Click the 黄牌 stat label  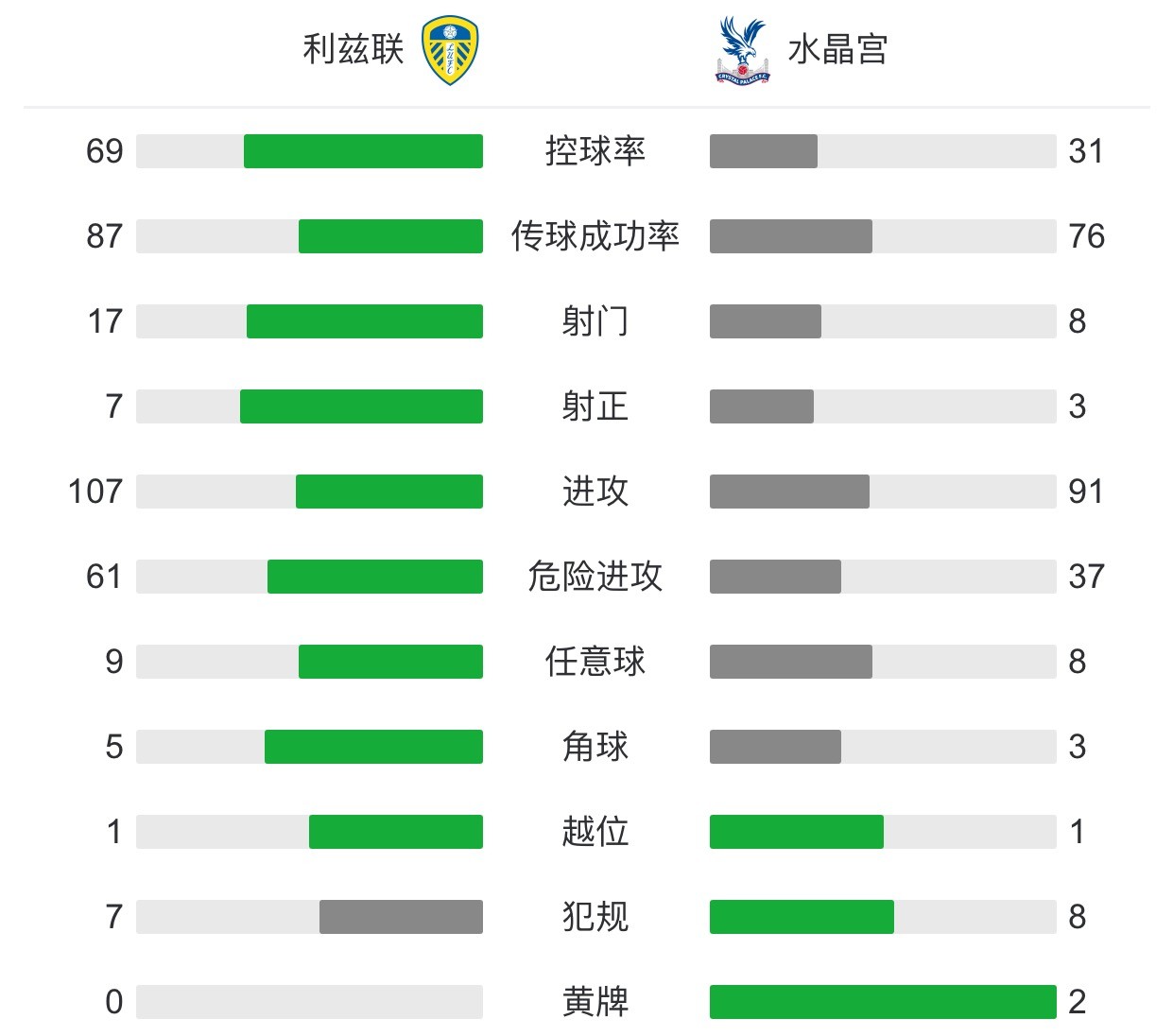(x=595, y=1002)
